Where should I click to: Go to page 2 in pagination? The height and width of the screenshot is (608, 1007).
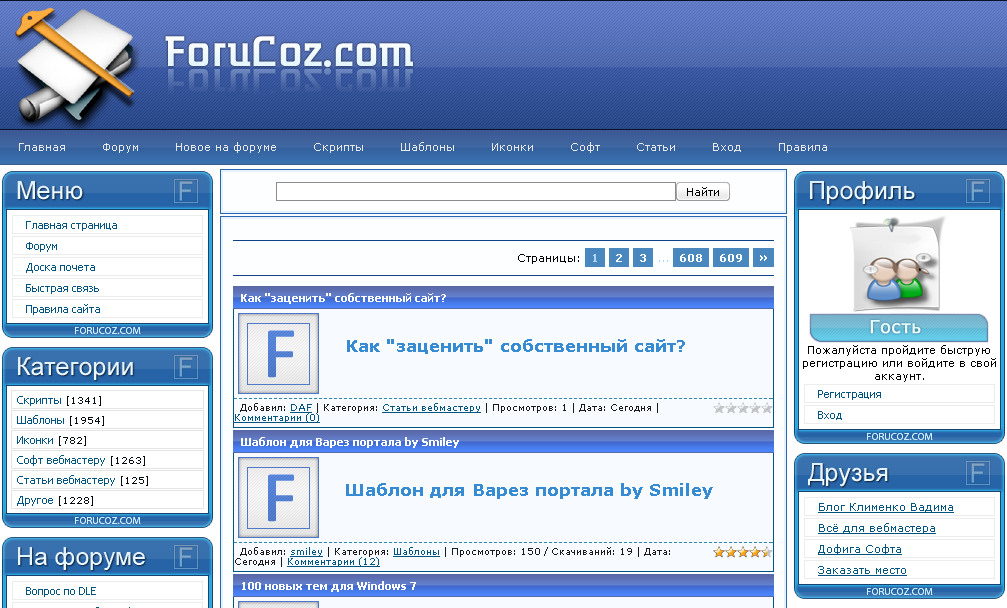point(618,258)
